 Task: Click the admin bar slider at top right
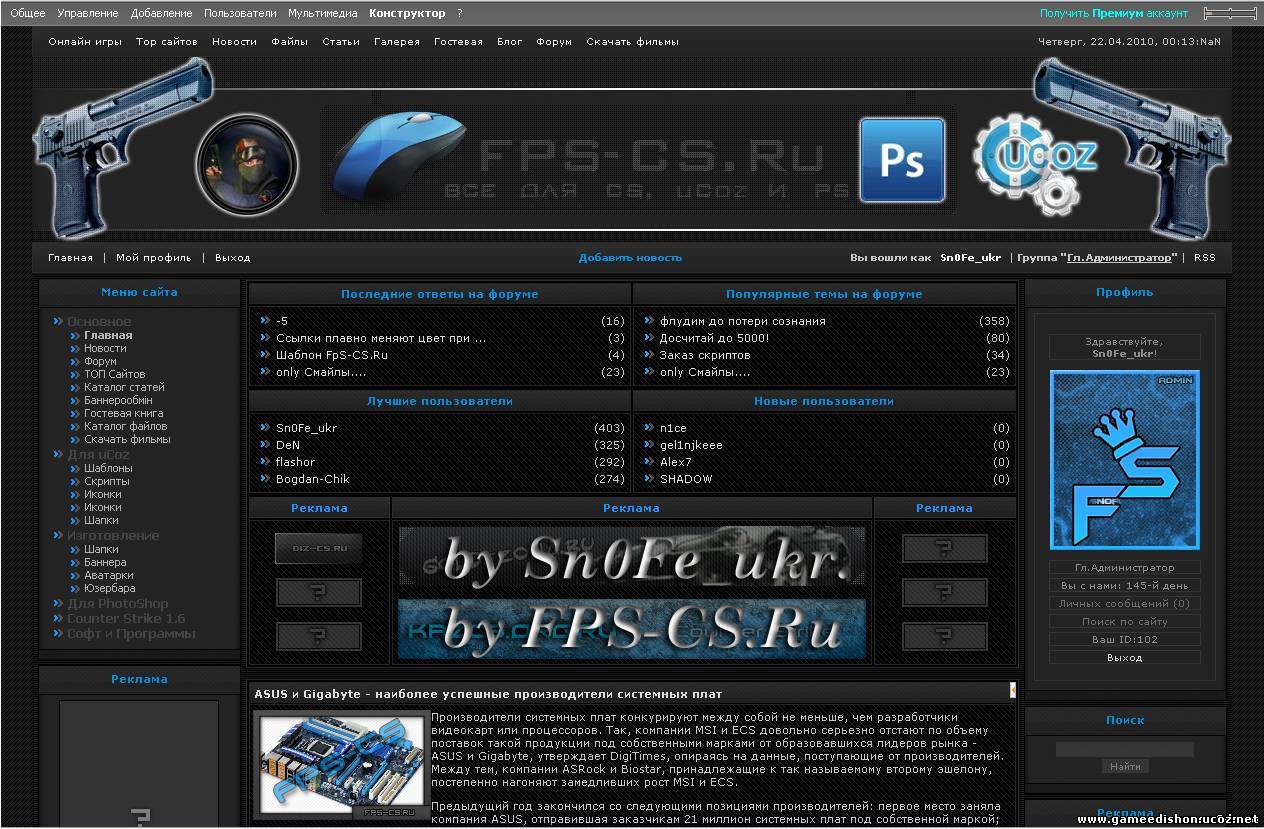pos(1229,13)
